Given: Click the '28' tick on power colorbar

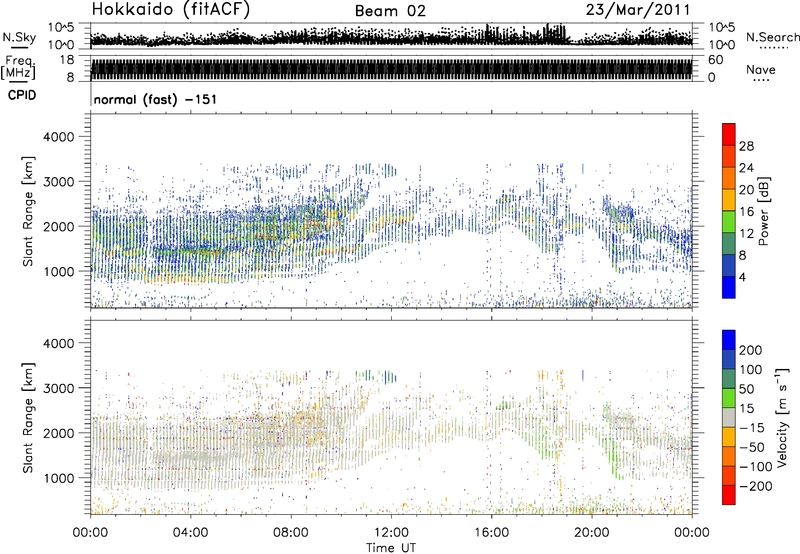Looking at the screenshot, I should 746,146.
